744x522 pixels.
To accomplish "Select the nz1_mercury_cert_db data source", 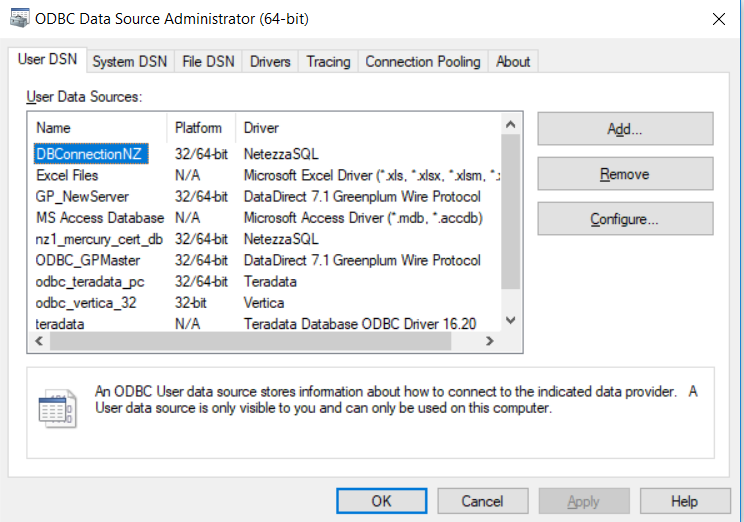I will (x=99, y=239).
